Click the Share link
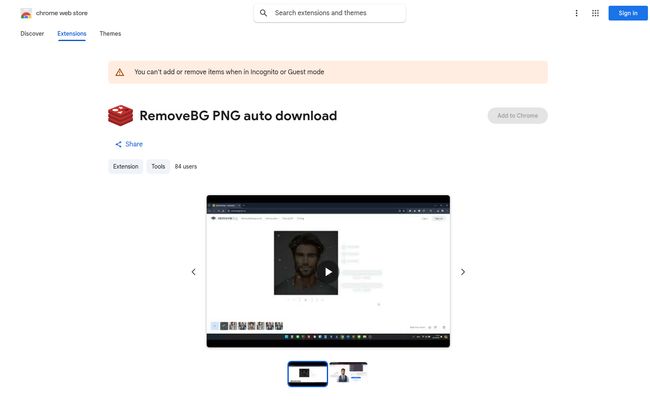Viewport: 650px width, 414px height. point(129,144)
